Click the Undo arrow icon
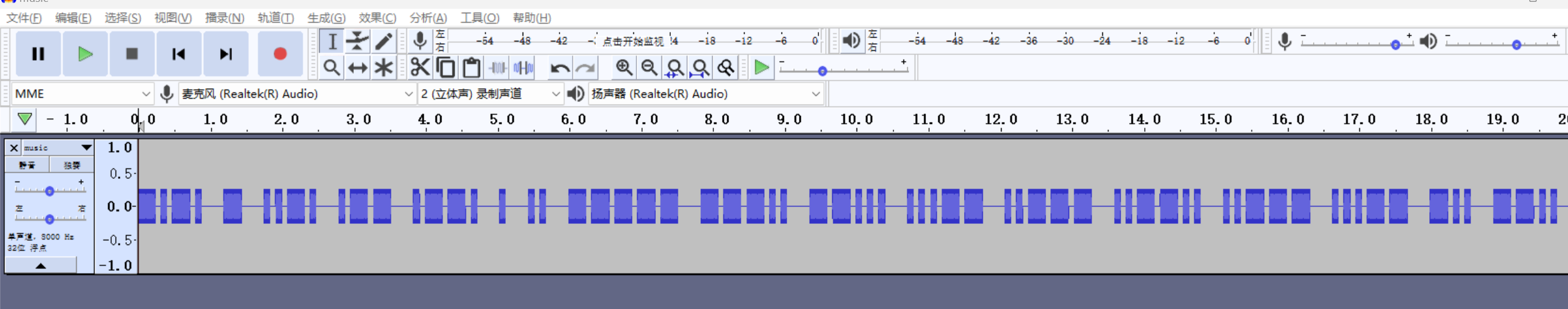This screenshot has width=1568, height=309. point(559,68)
